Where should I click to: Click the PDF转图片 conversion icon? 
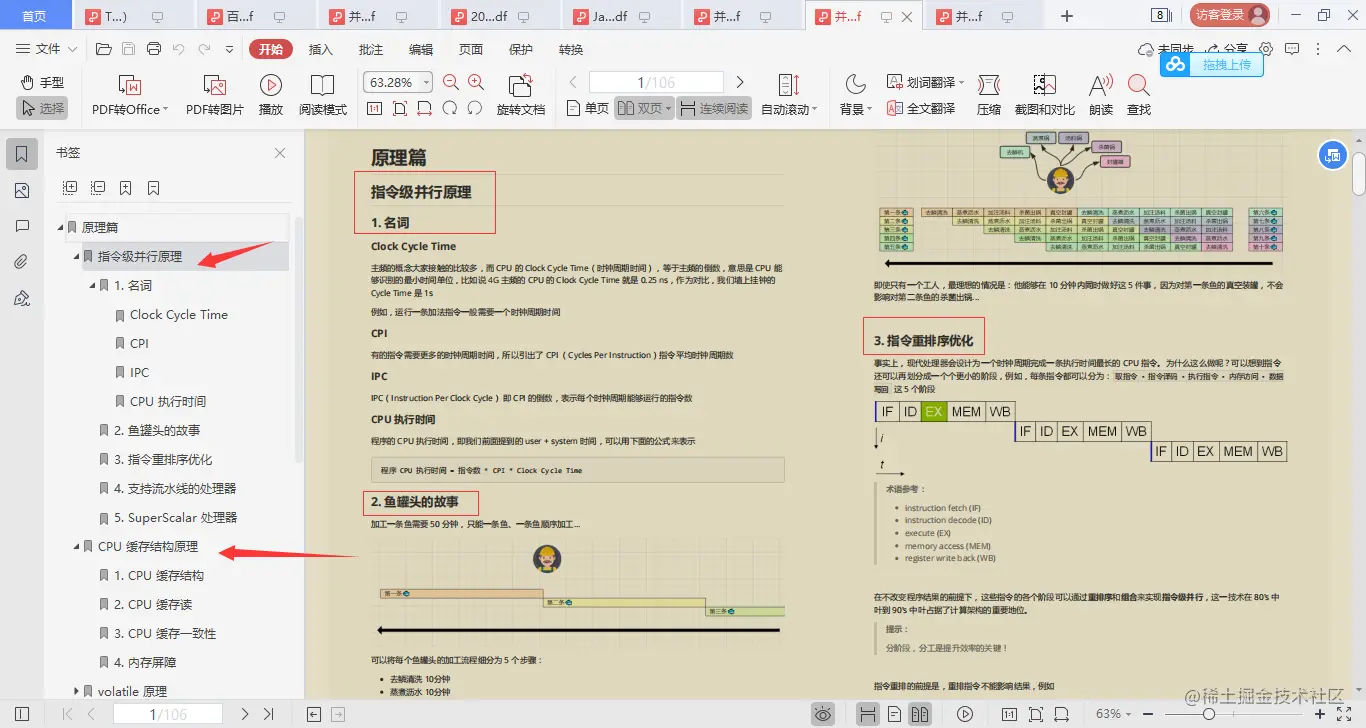213,94
